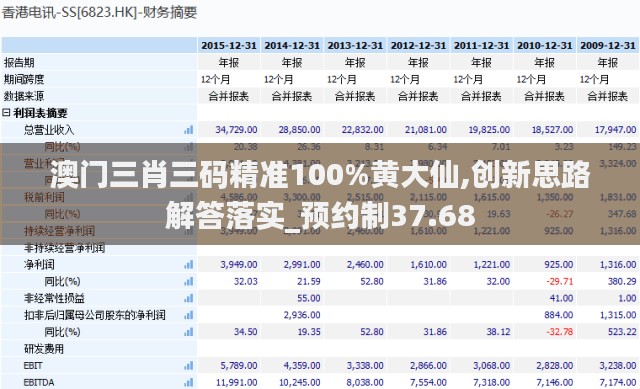Image resolution: width=640 pixels, height=389 pixels.
Task: Click EBITDA value 11,991.00
Action: tap(236, 382)
